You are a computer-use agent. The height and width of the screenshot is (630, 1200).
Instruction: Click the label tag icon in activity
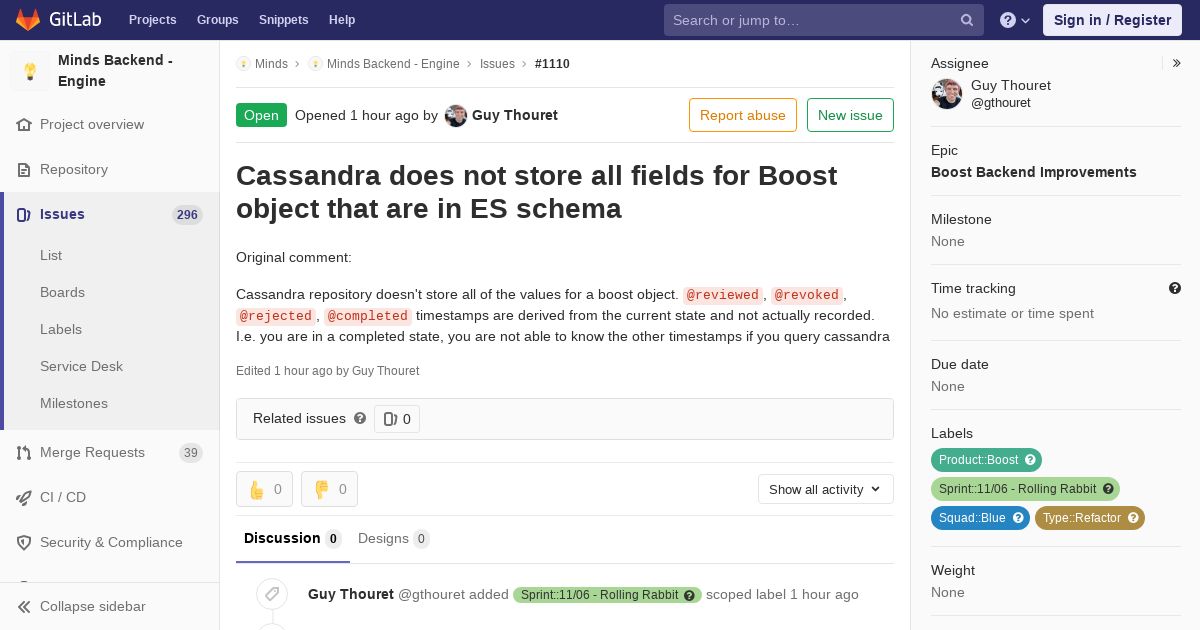point(271,594)
